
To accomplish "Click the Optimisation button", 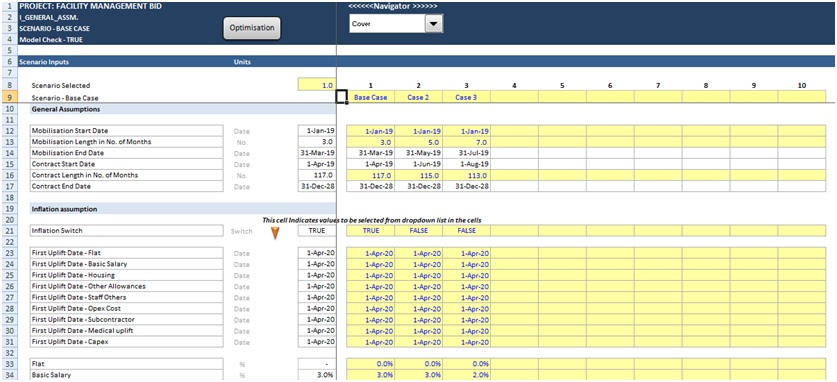I will point(251,28).
